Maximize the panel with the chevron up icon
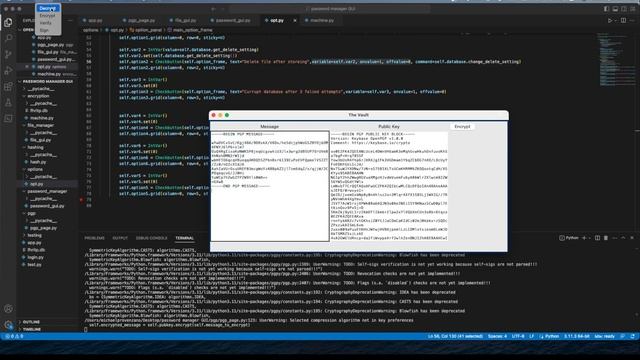 point(623,238)
